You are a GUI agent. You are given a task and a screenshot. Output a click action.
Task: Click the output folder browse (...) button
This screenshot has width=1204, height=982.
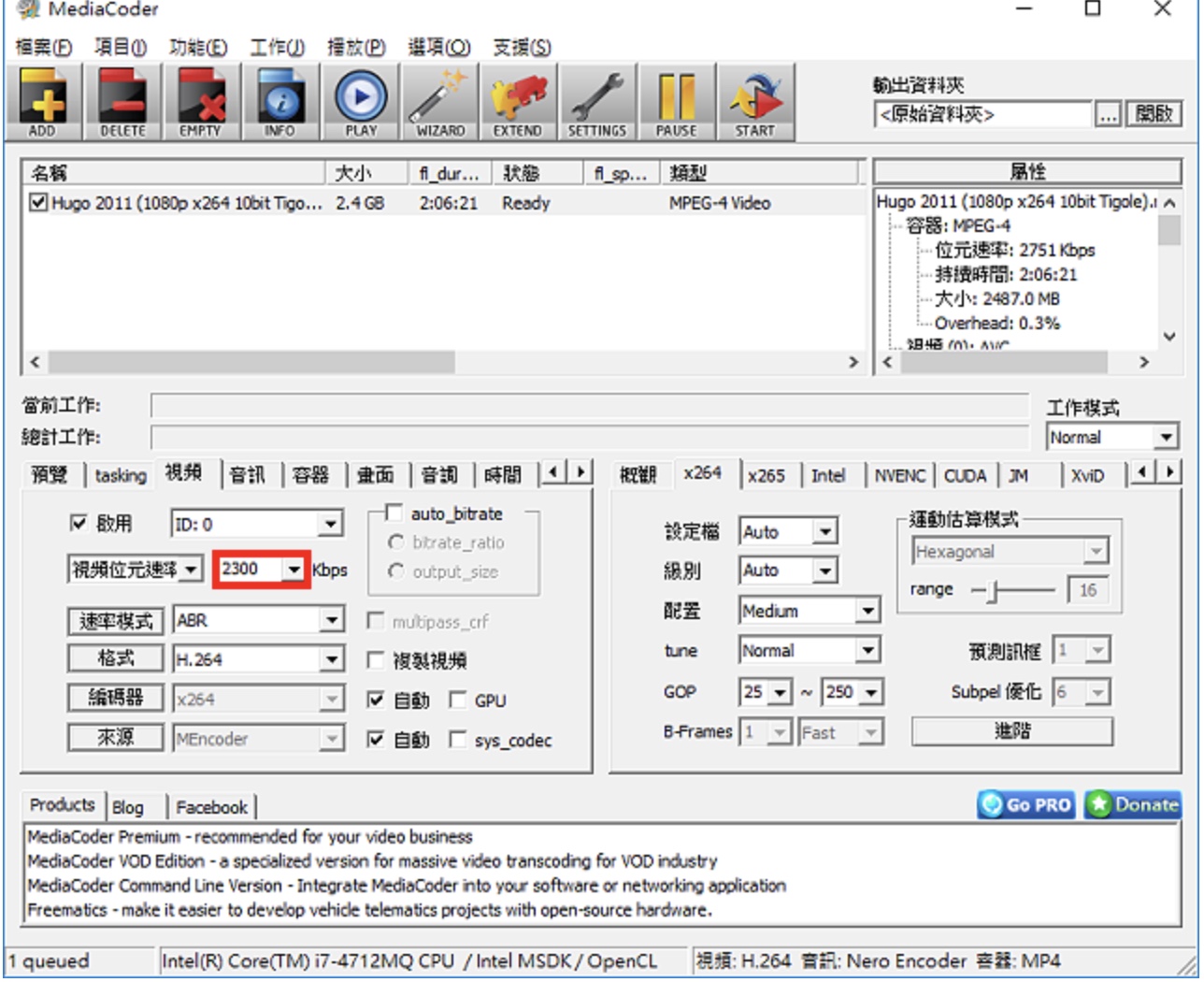coord(1107,114)
